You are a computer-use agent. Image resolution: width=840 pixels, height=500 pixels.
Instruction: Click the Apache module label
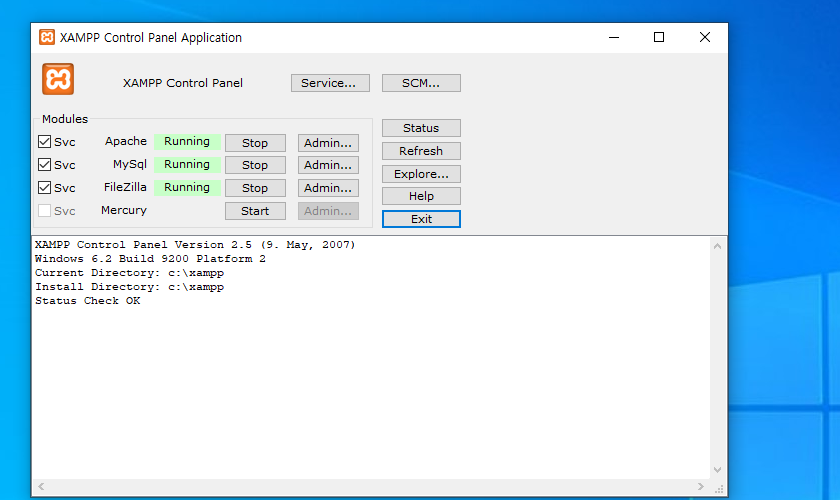pyautogui.click(x=126, y=141)
